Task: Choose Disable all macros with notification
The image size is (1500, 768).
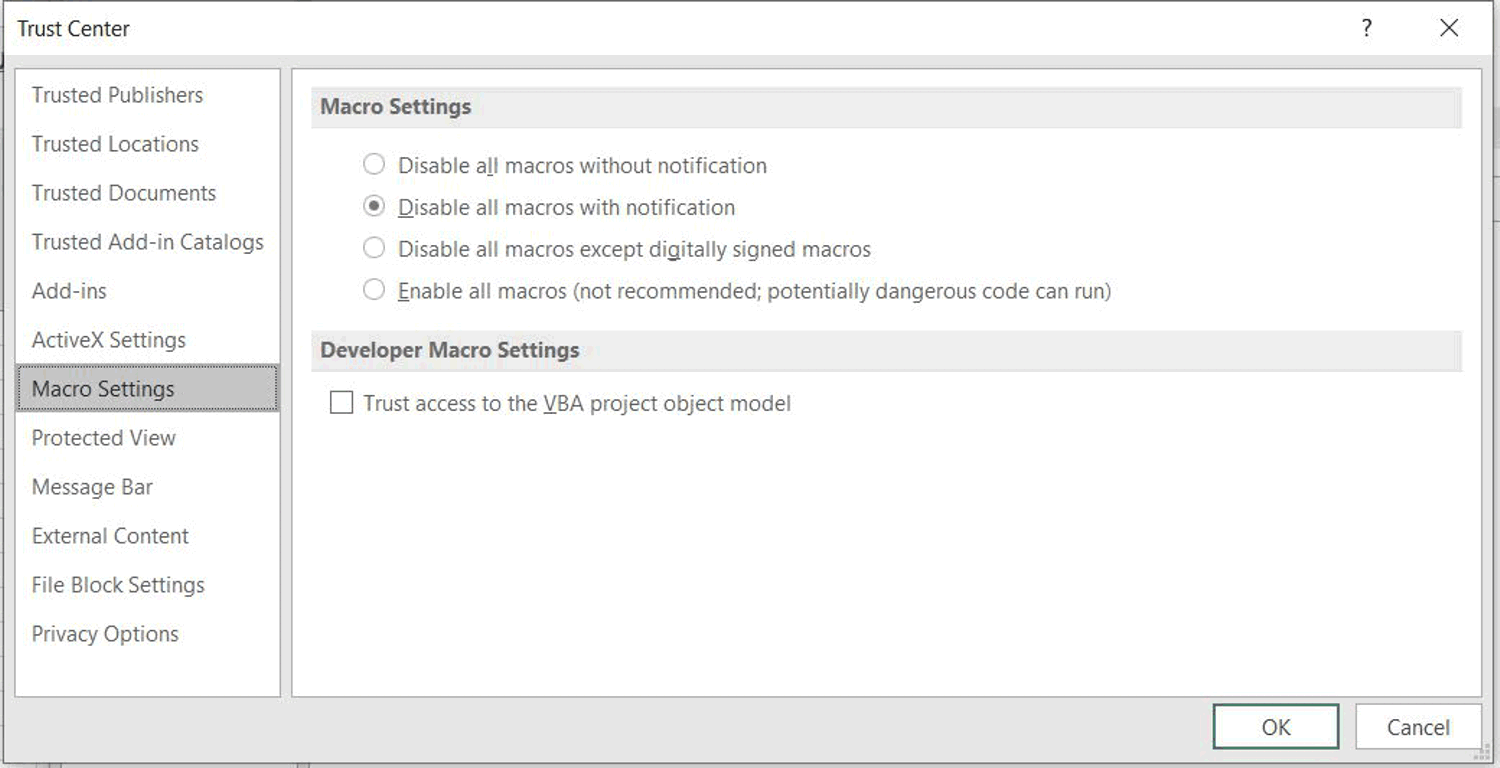Action: coord(374,207)
